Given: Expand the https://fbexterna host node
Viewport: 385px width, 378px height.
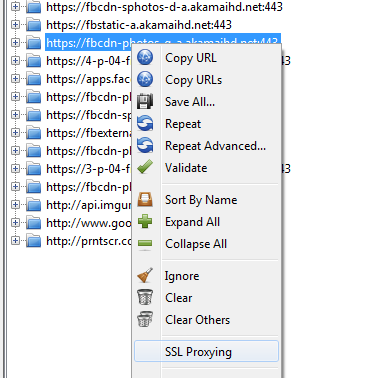Looking at the screenshot, I should point(15,133).
